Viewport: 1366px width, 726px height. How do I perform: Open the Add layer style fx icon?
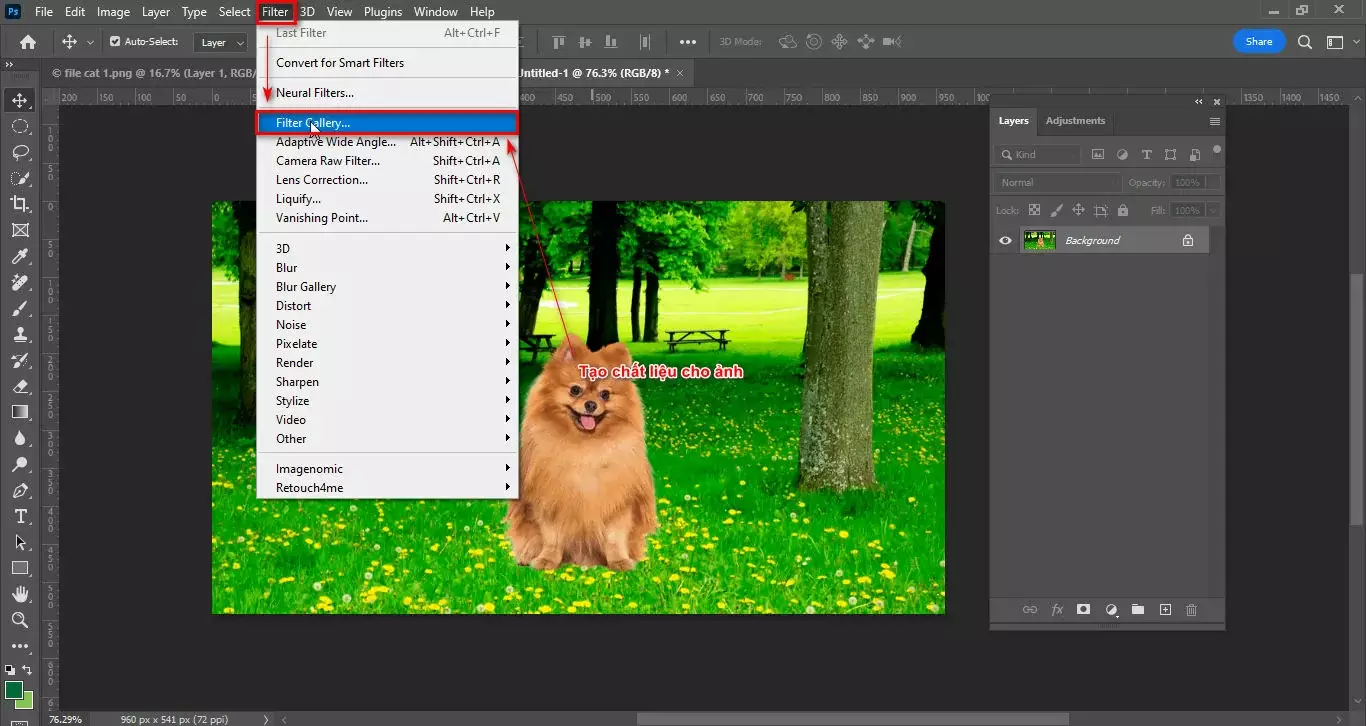pos(1057,609)
